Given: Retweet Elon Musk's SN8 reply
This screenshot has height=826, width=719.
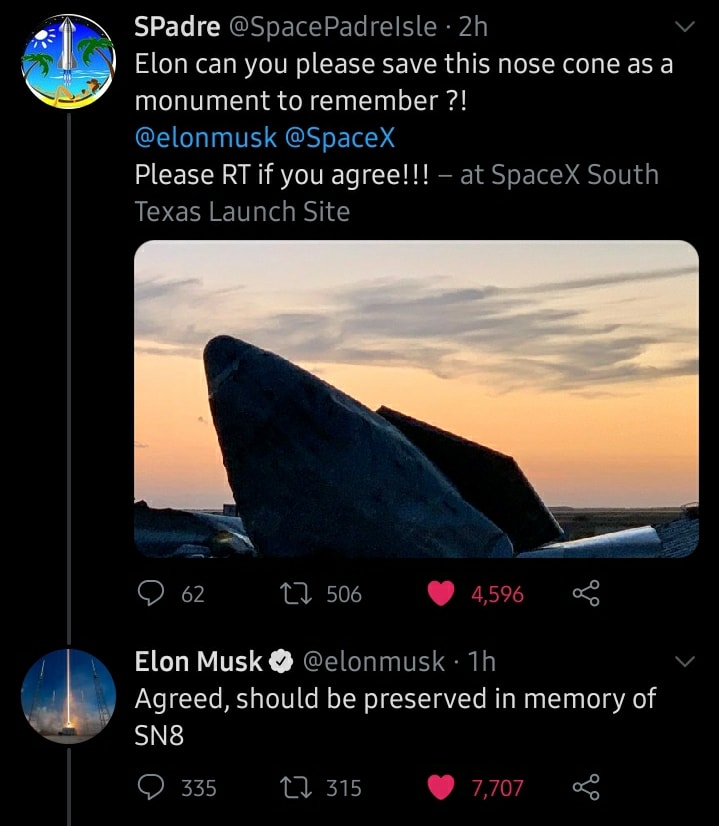Looking at the screenshot, I should pyautogui.click(x=297, y=788).
